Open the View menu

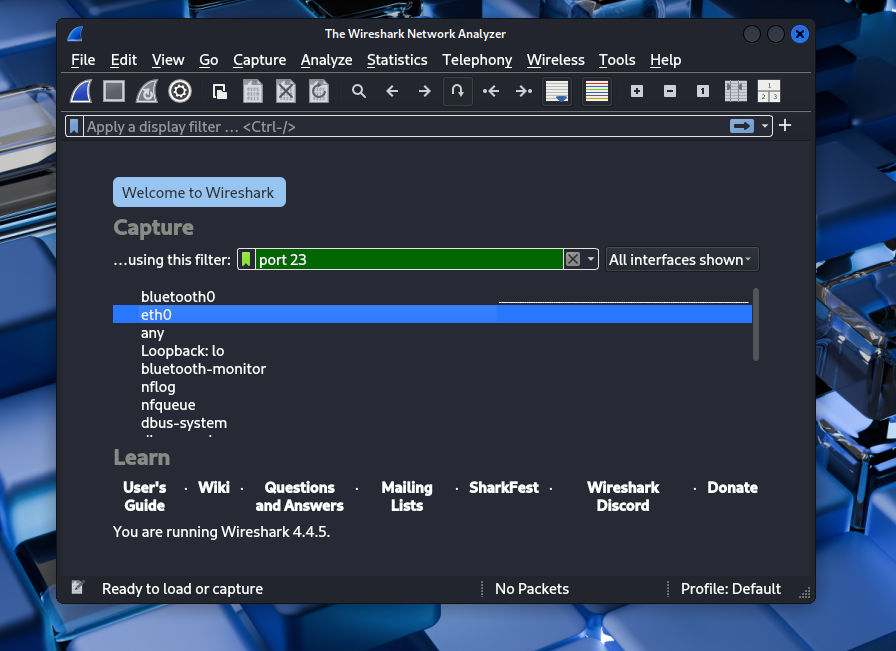[x=168, y=60]
